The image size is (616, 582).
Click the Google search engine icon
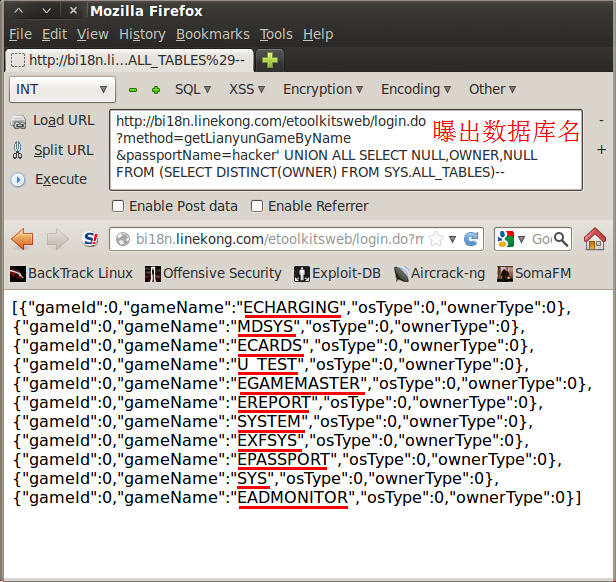(x=506, y=239)
